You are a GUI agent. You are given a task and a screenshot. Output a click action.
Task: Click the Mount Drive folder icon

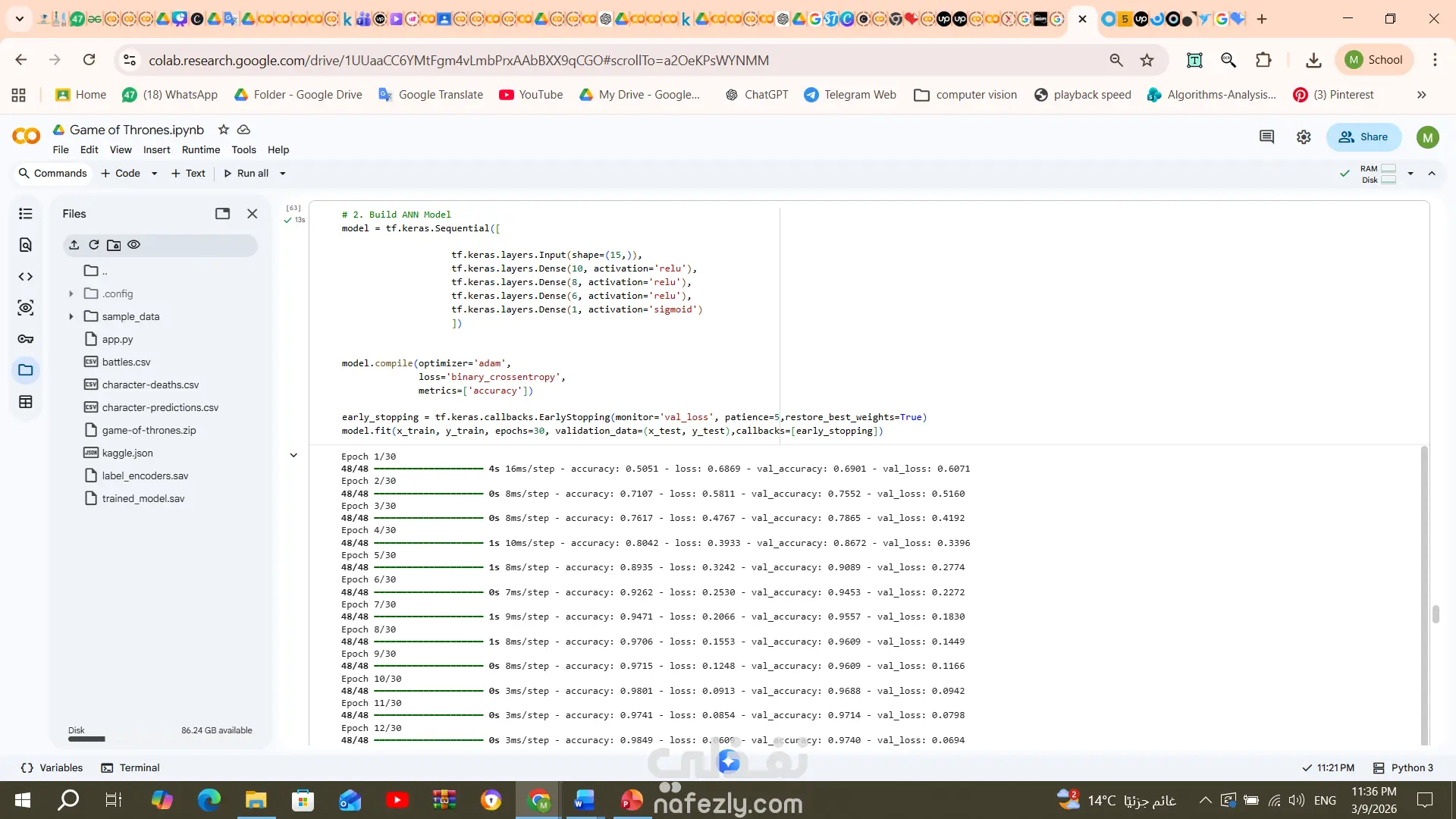[114, 245]
